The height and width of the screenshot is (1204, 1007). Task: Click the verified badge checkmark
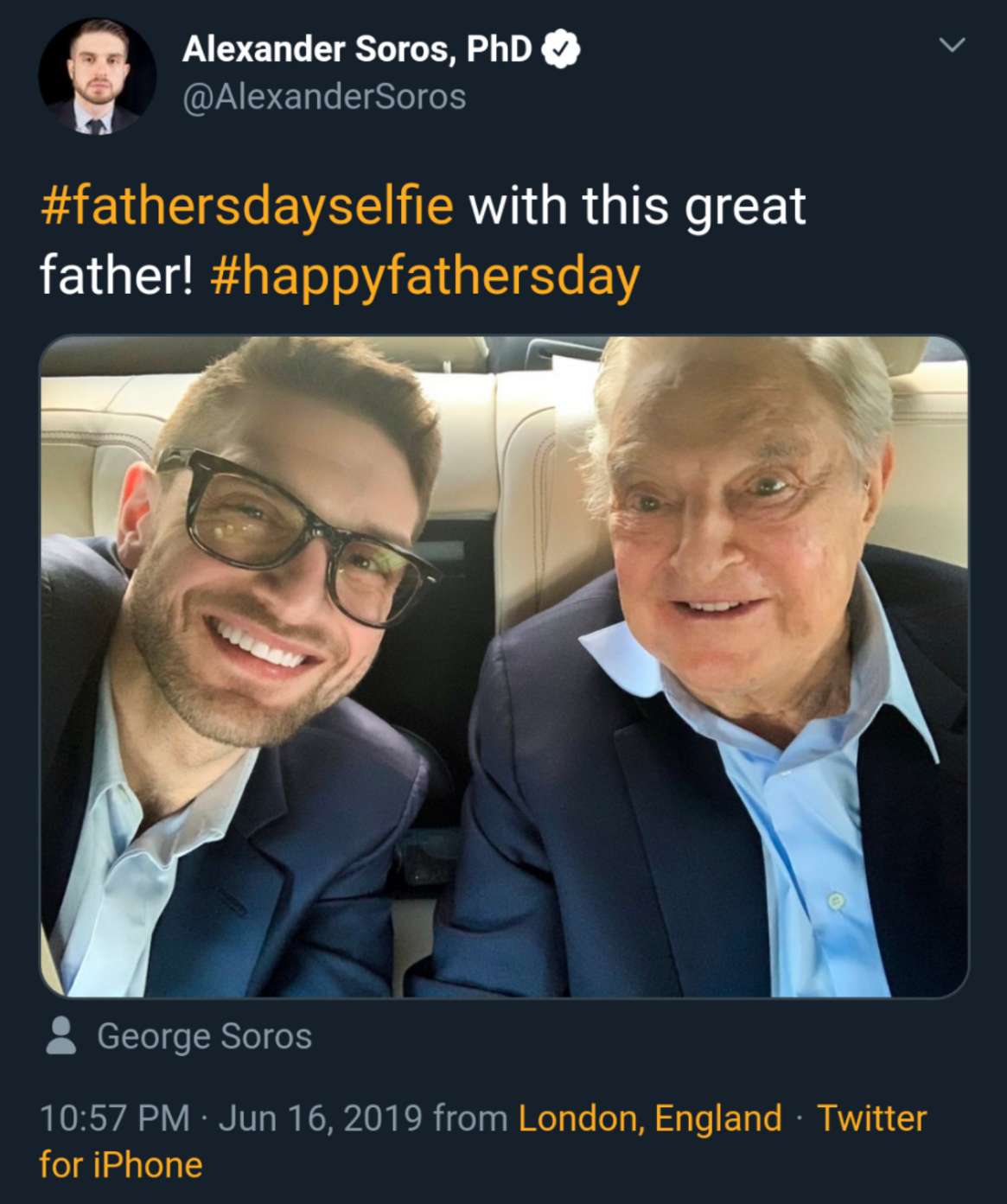pyautogui.click(x=560, y=49)
